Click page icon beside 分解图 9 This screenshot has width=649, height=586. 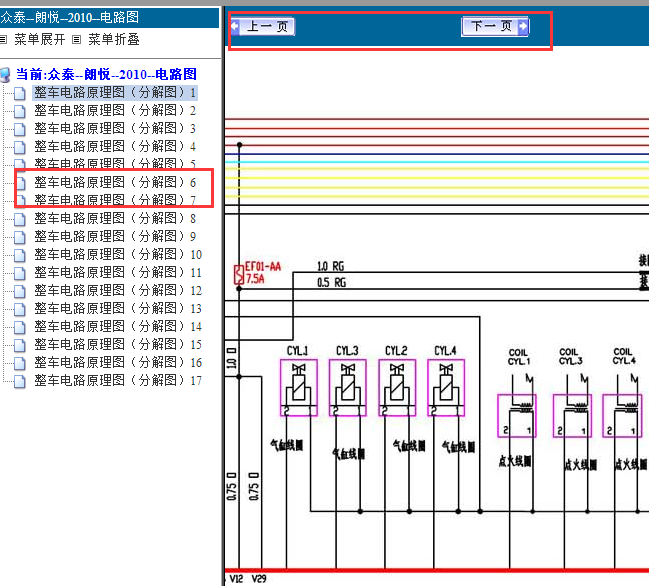pos(19,238)
